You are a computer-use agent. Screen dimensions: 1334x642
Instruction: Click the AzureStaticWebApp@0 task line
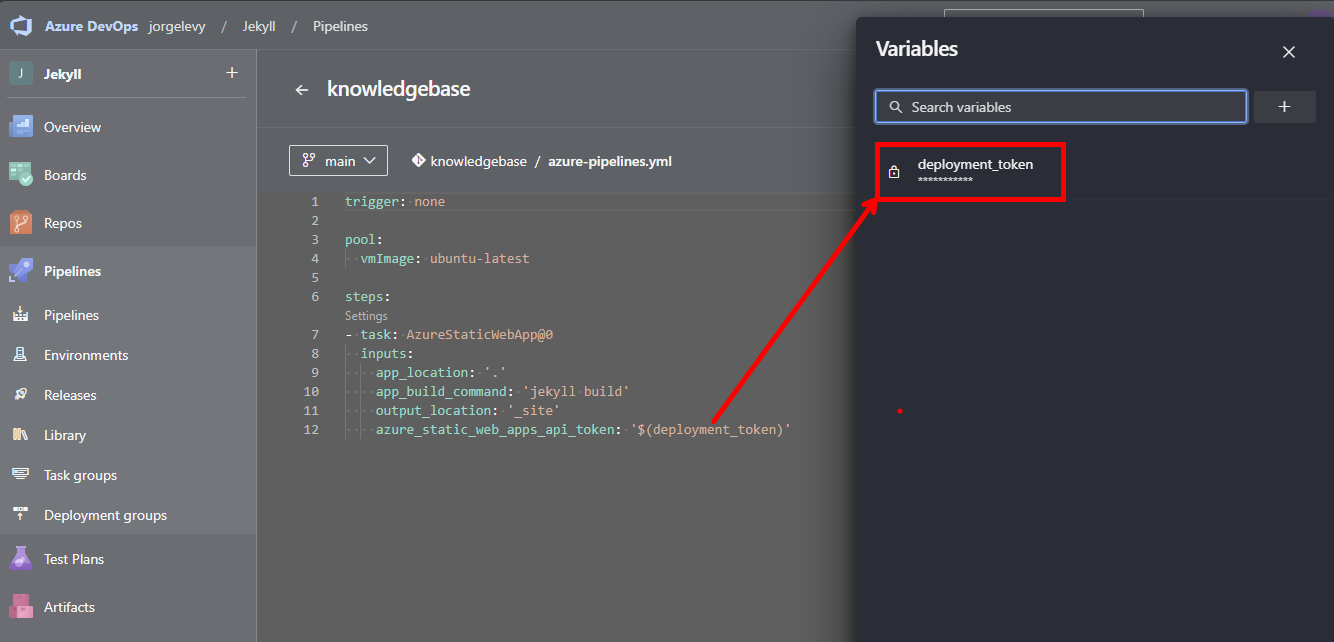449,334
